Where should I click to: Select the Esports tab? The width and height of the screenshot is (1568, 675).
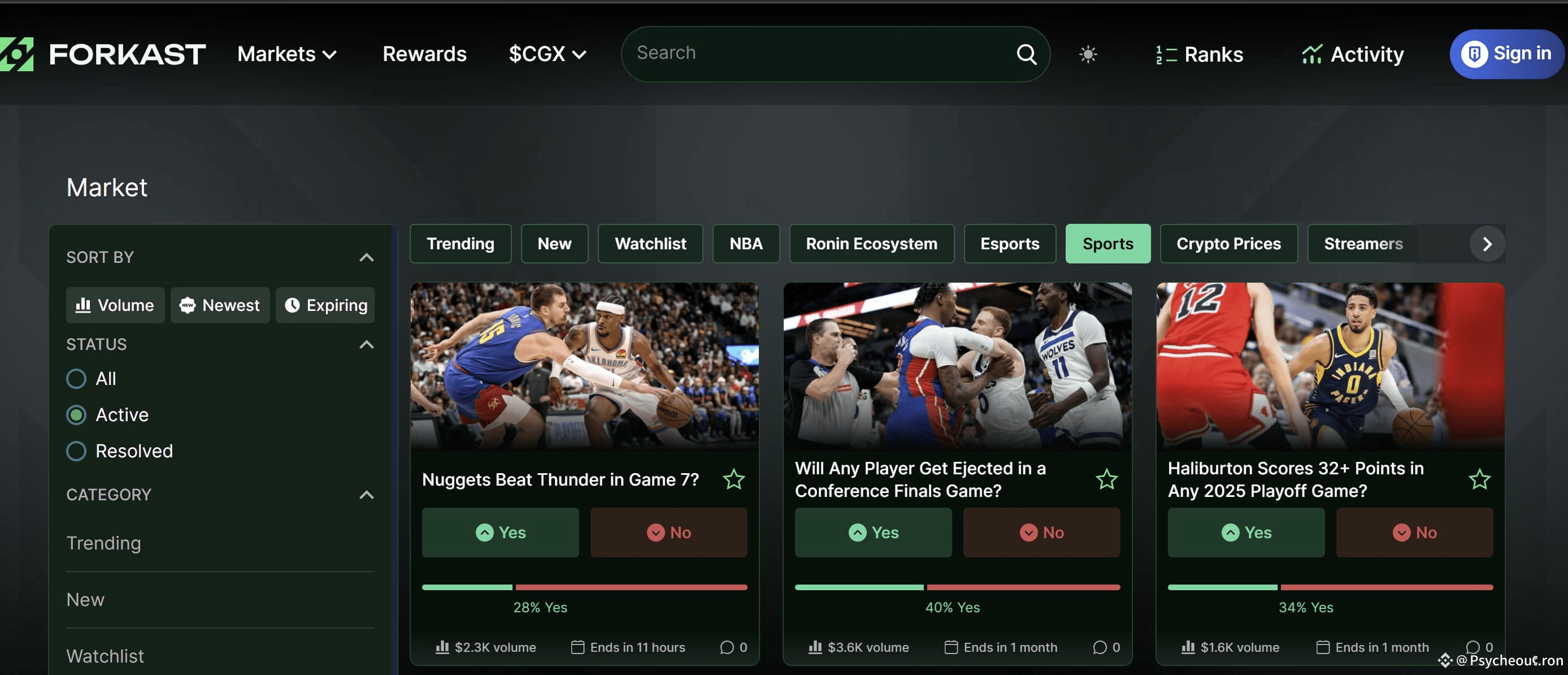tap(1010, 244)
